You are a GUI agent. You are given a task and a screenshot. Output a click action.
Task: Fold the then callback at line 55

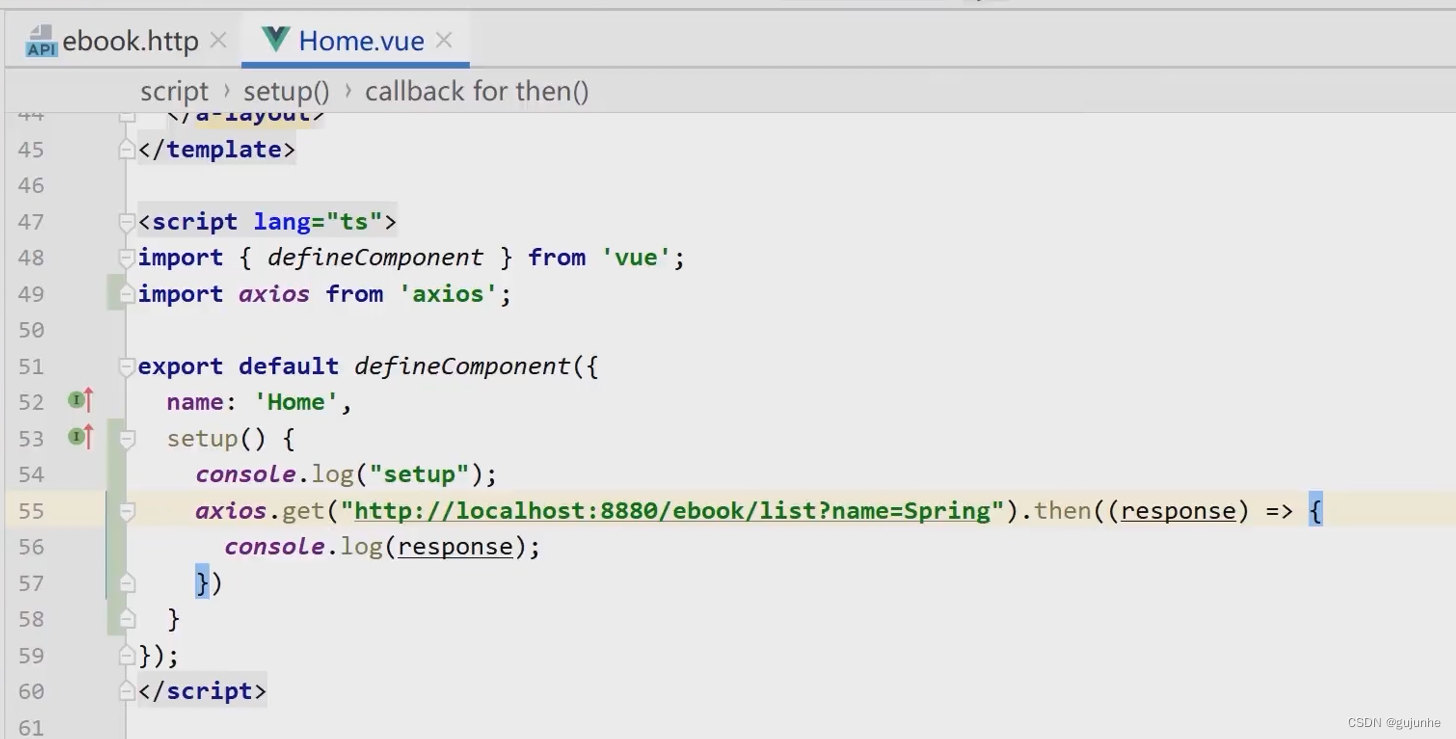[x=126, y=510]
